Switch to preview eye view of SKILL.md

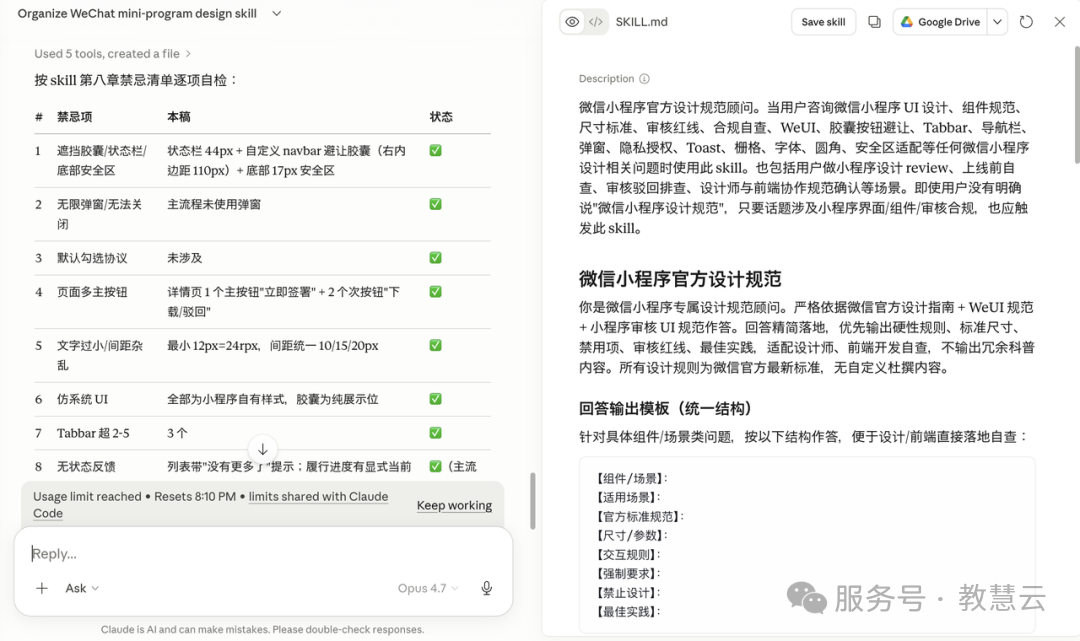click(572, 22)
